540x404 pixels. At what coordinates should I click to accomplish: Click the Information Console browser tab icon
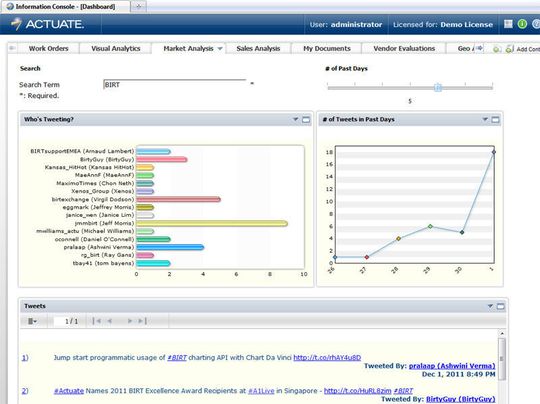[x=10, y=6]
